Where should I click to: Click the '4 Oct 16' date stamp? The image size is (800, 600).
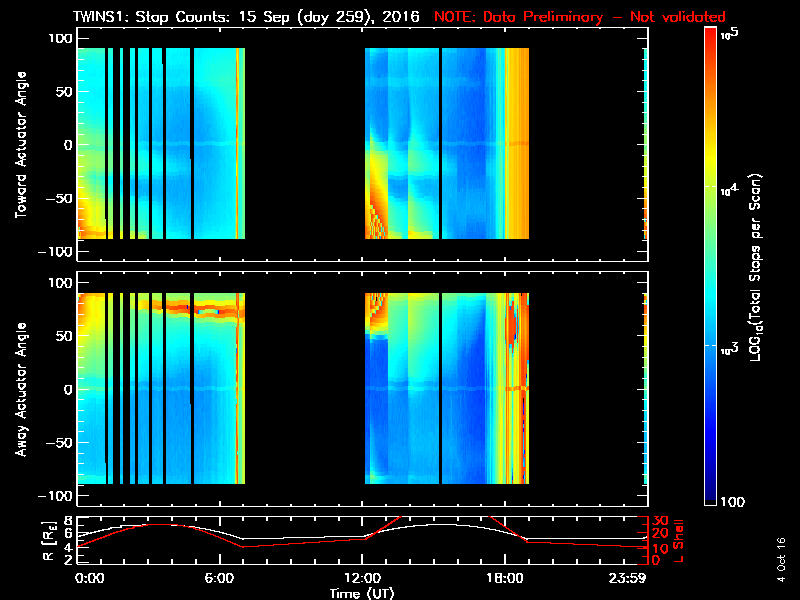781,554
